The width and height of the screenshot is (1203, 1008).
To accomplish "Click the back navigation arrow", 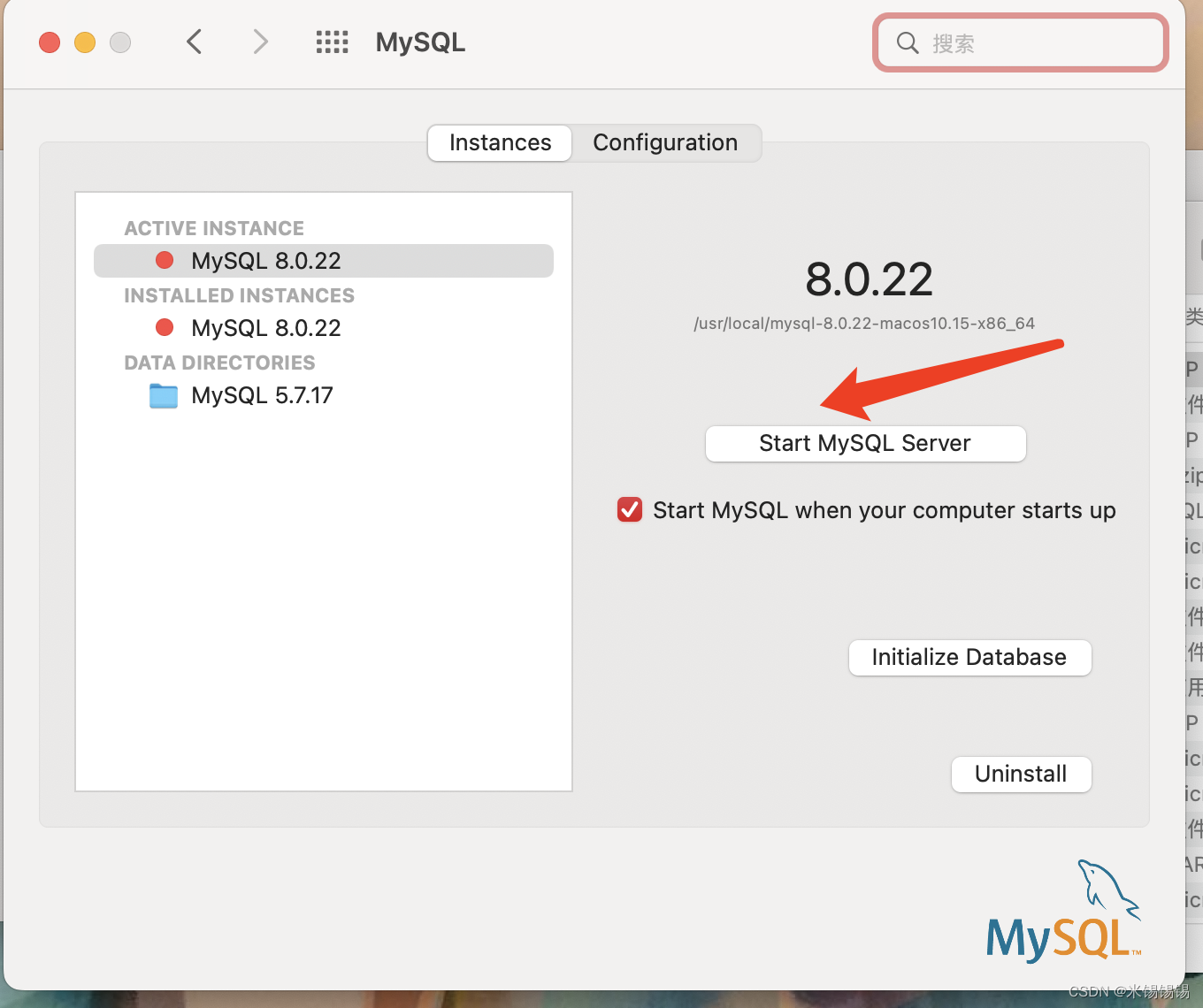I will click(x=194, y=42).
